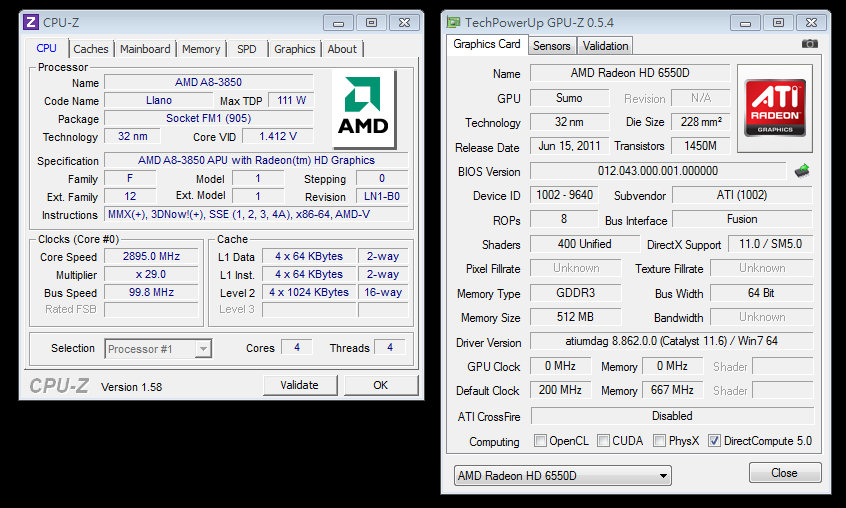
Task: Click the Version 1.58 text
Action: coord(131,387)
